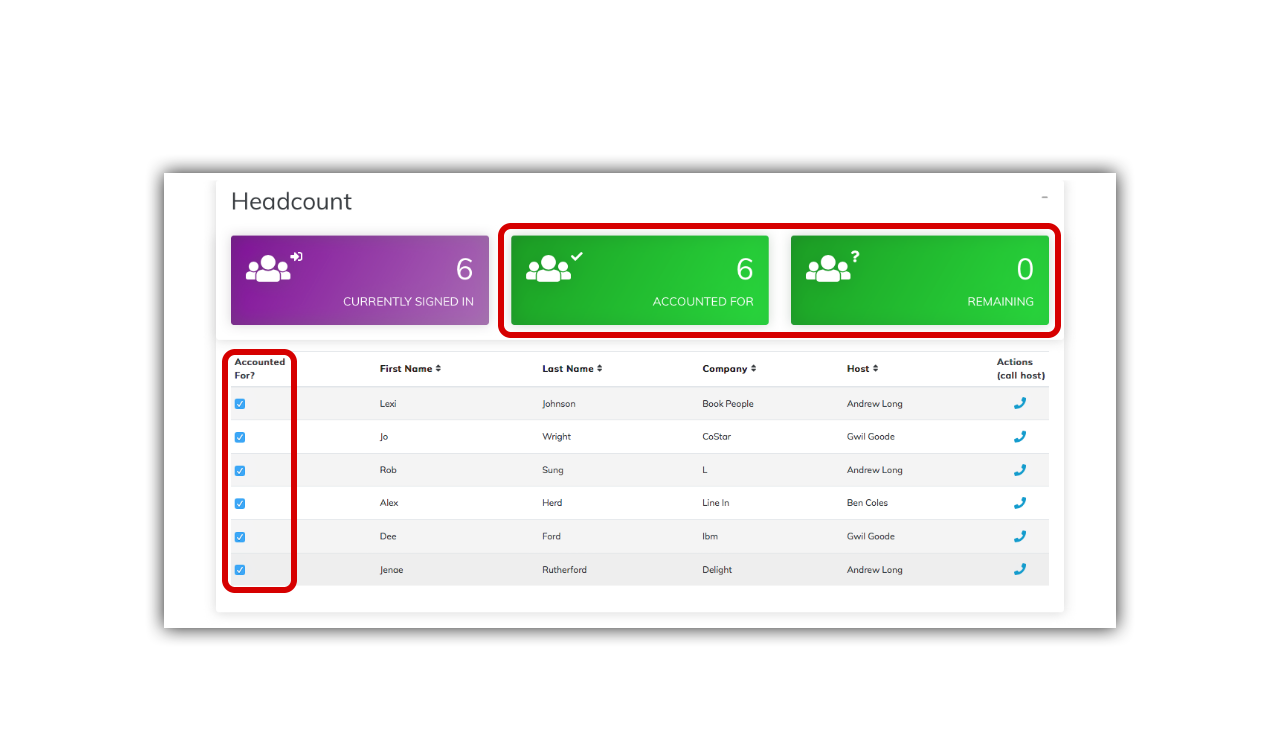
Task: Select host Andrew Long in Jenae's row
Action: point(874,570)
